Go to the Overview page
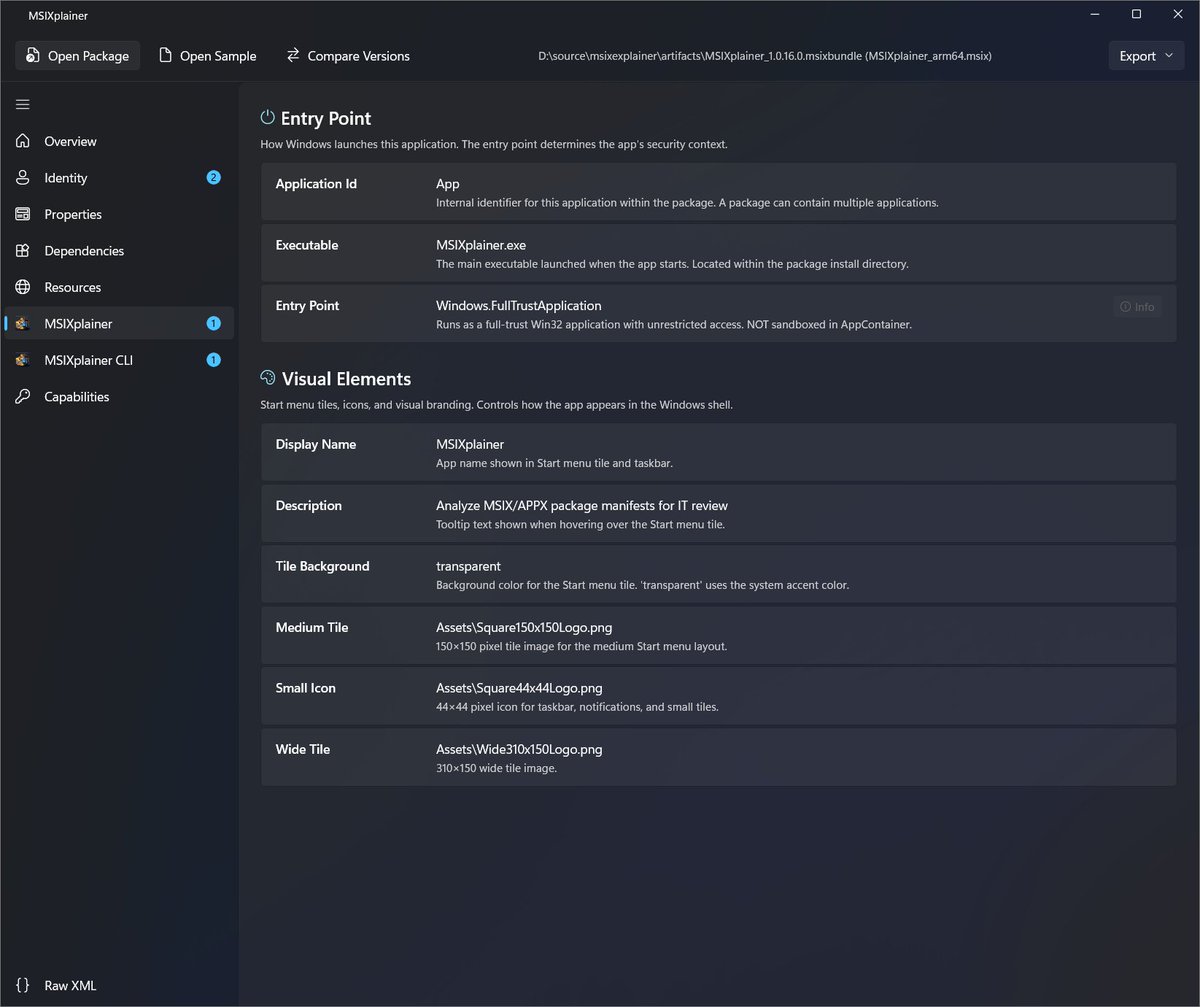This screenshot has height=1007, width=1200. point(119,141)
